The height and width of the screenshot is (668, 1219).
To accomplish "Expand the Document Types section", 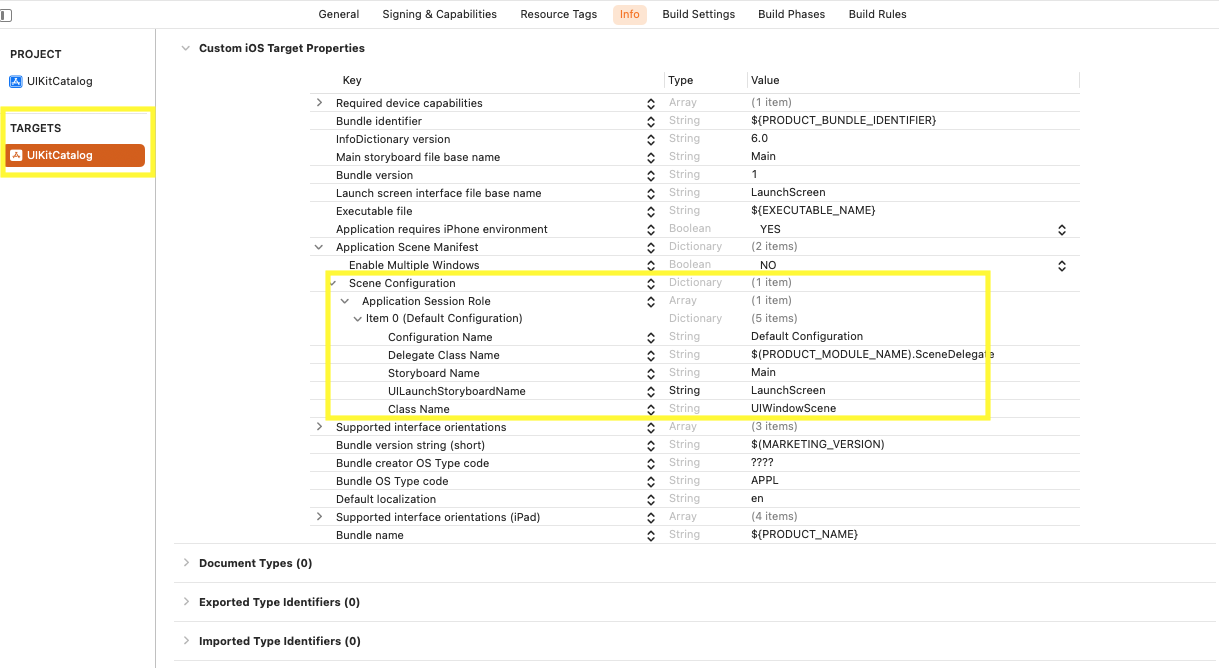I will tap(185, 563).
